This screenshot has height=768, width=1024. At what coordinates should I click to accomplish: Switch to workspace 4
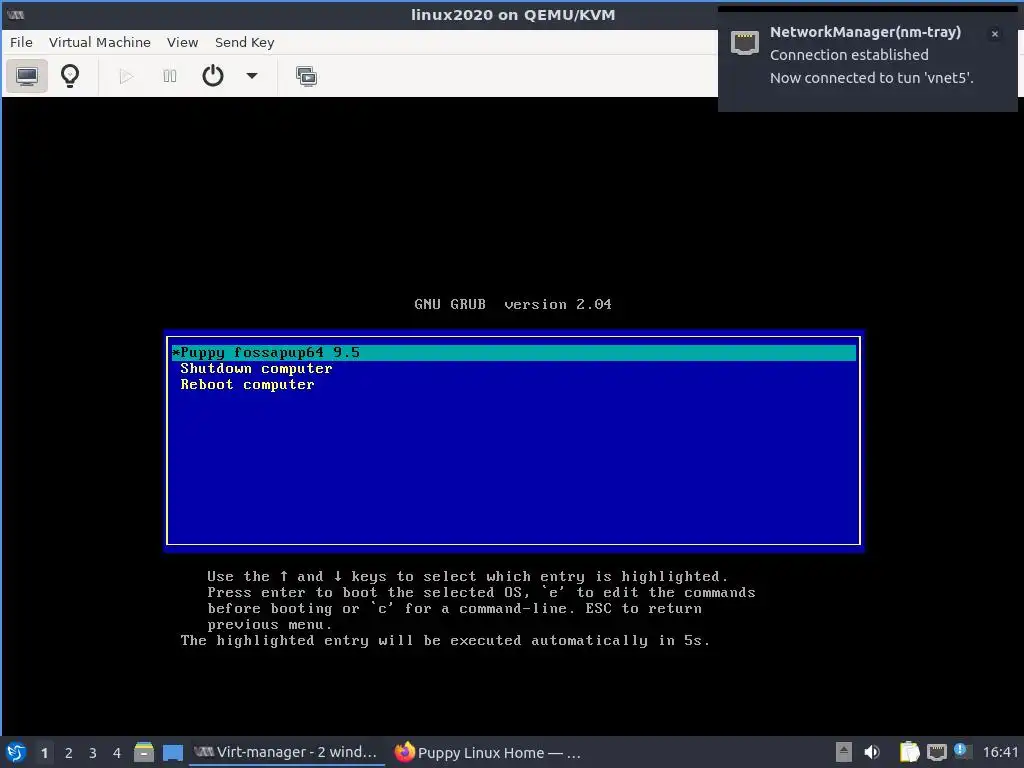[117, 752]
